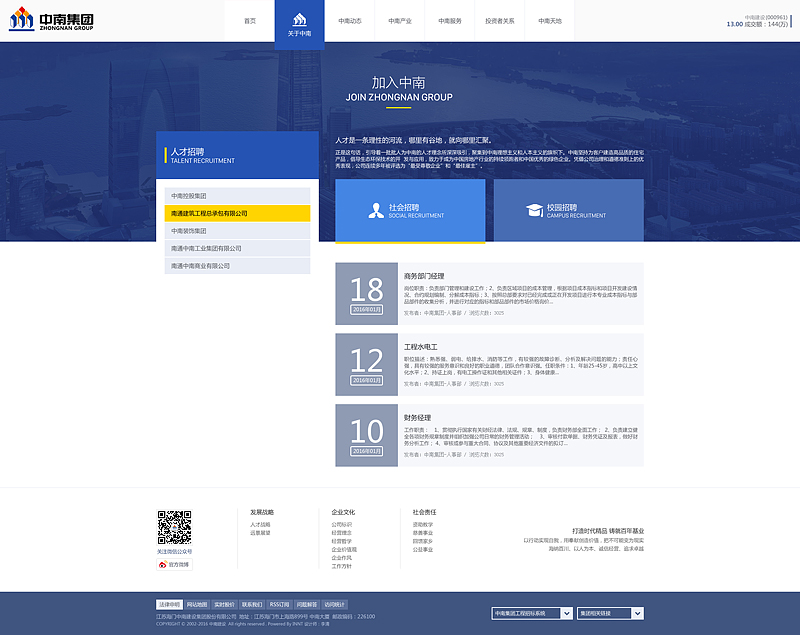Screen dimensions: 800x635
Task: Click the person icon beside 社会招聘
Action: [x=376, y=211]
